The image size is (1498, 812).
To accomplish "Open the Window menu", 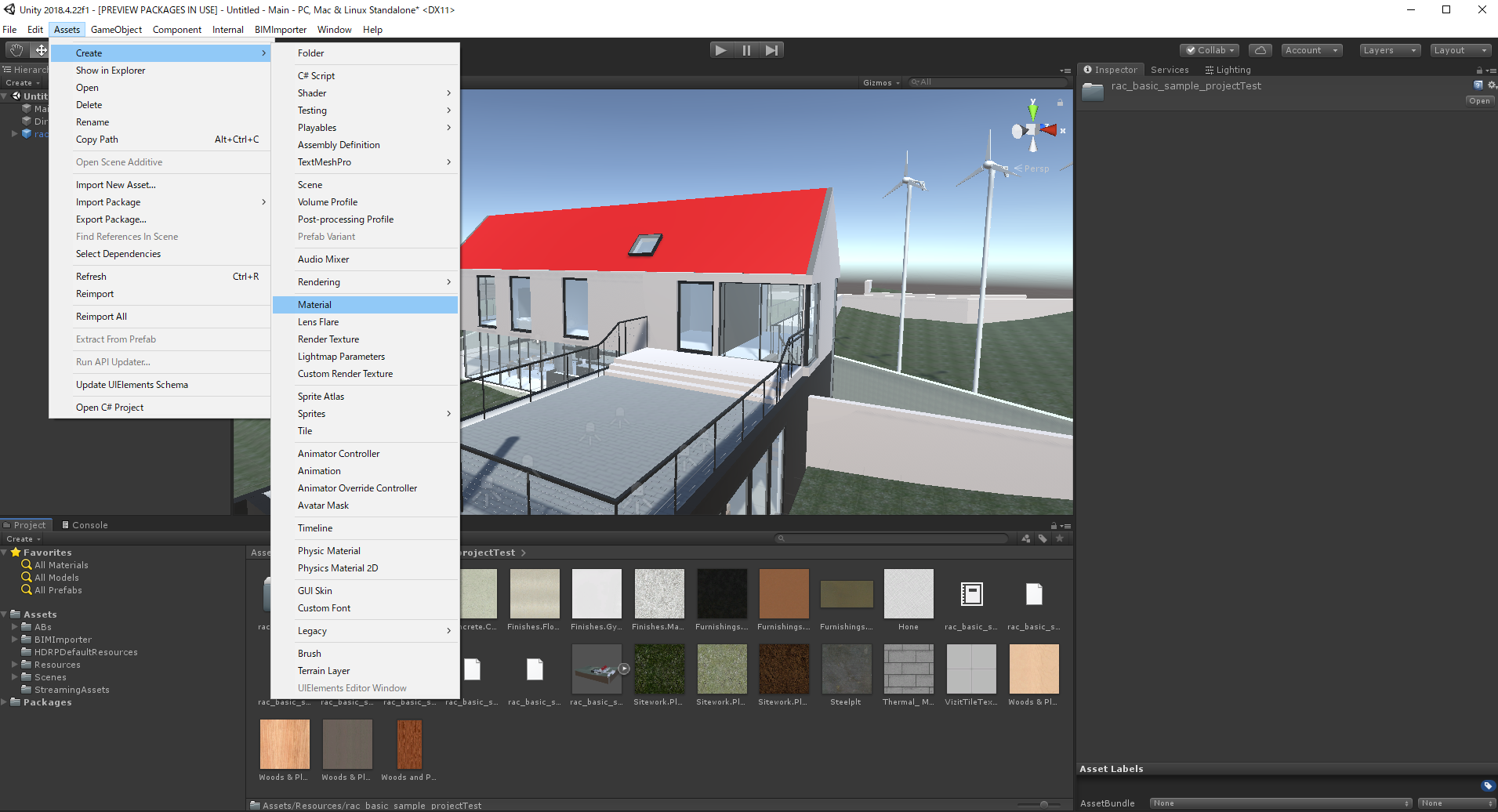I will pos(334,29).
